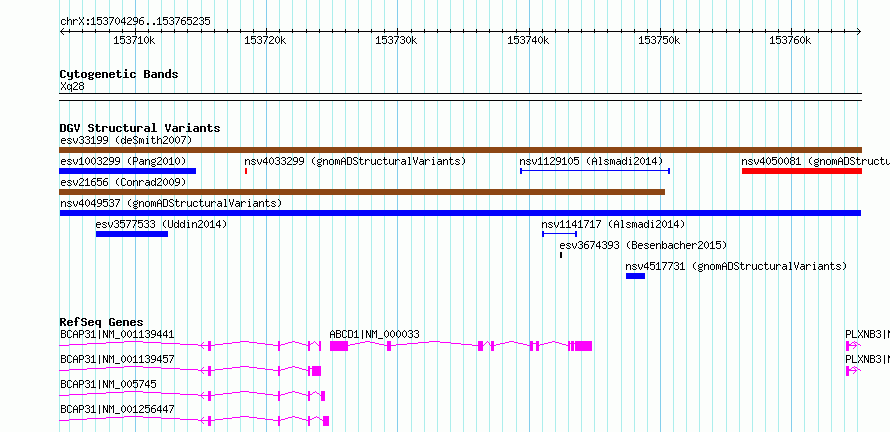Open the nsv4050081 variant label
890x432 pixels.
[x=815, y=161]
